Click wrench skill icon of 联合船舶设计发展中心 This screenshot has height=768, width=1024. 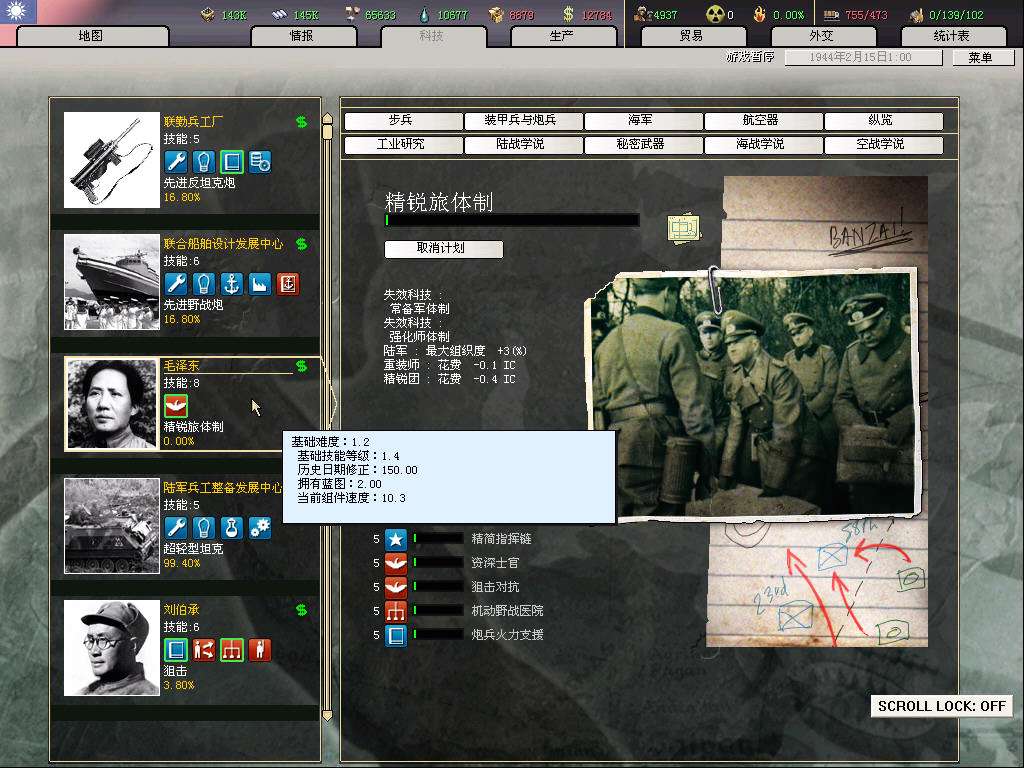coord(176,284)
